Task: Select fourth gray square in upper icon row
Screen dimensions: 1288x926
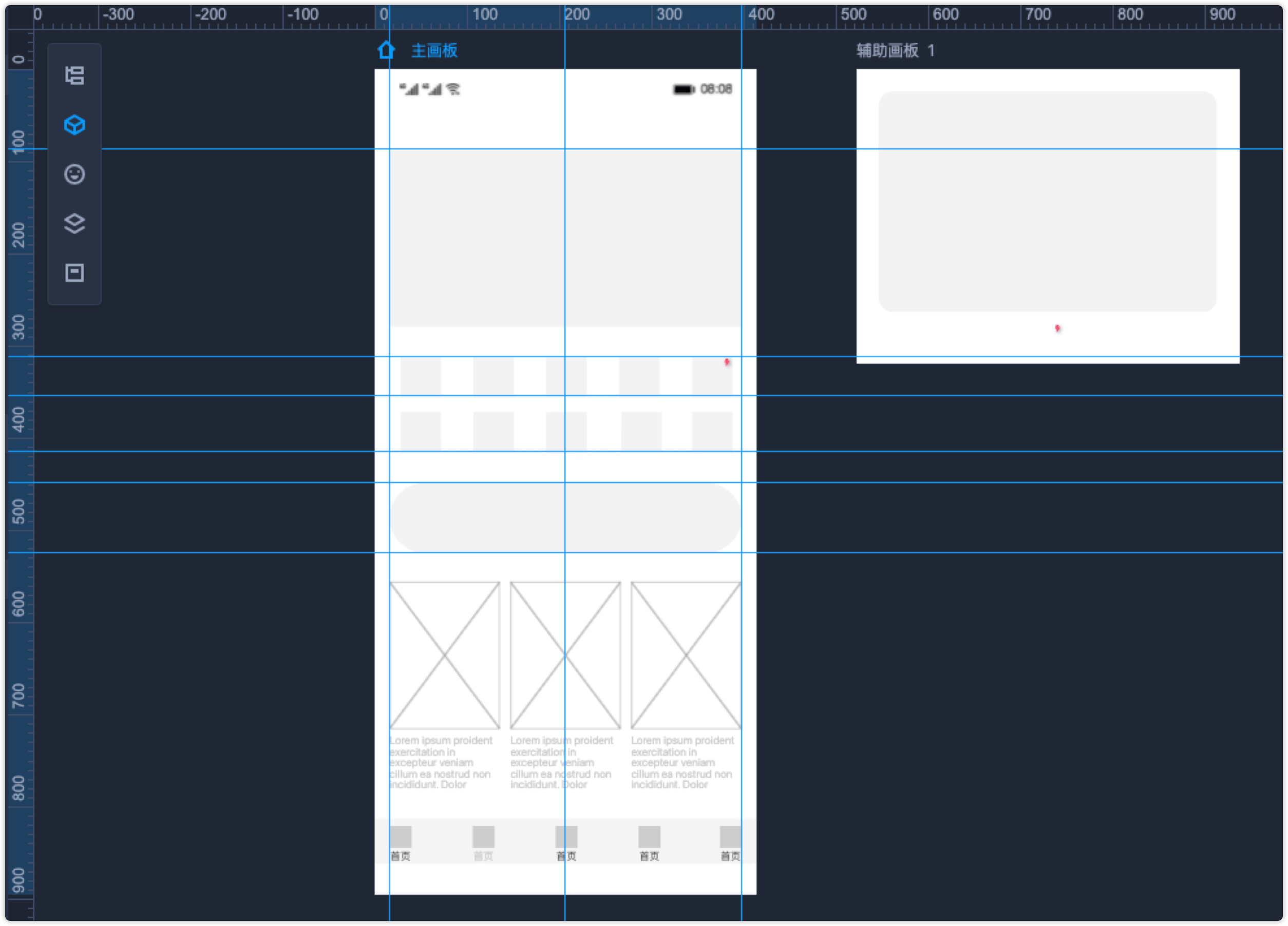Action: 639,376
